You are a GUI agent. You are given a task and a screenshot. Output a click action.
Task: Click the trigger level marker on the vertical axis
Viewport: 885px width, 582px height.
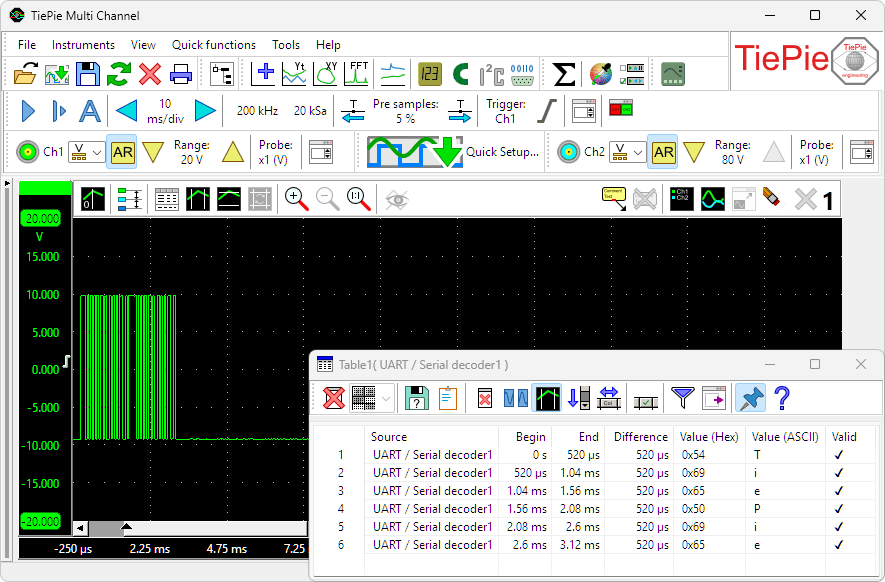(67, 361)
